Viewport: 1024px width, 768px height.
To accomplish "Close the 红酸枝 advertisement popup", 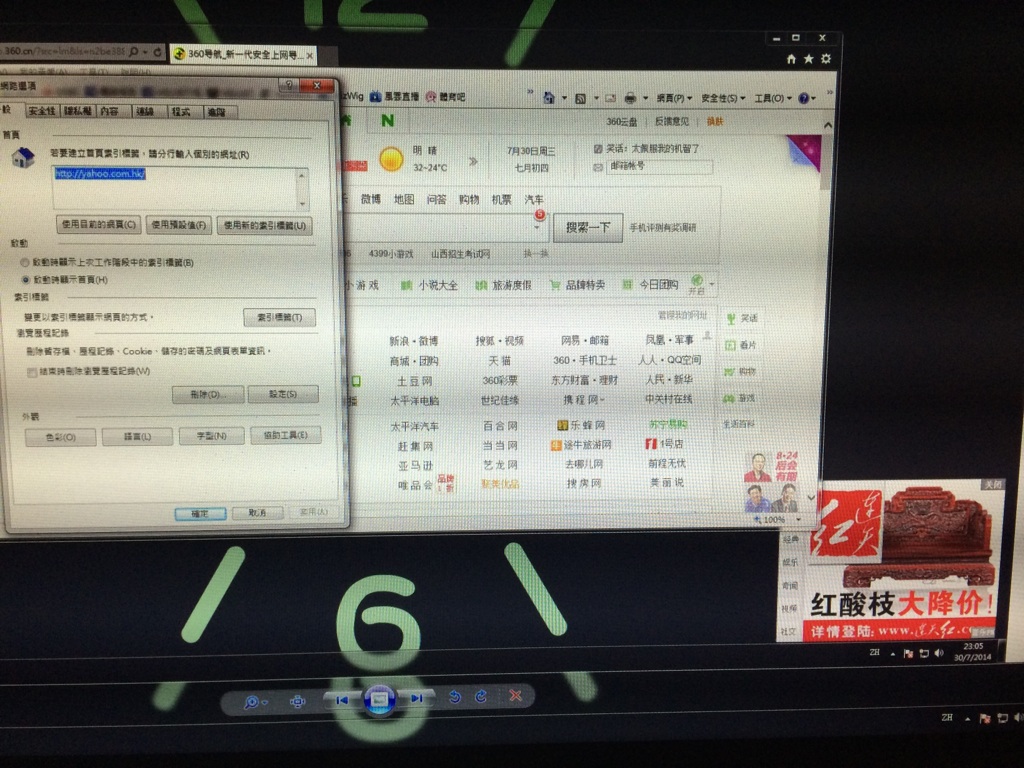I will [993, 485].
